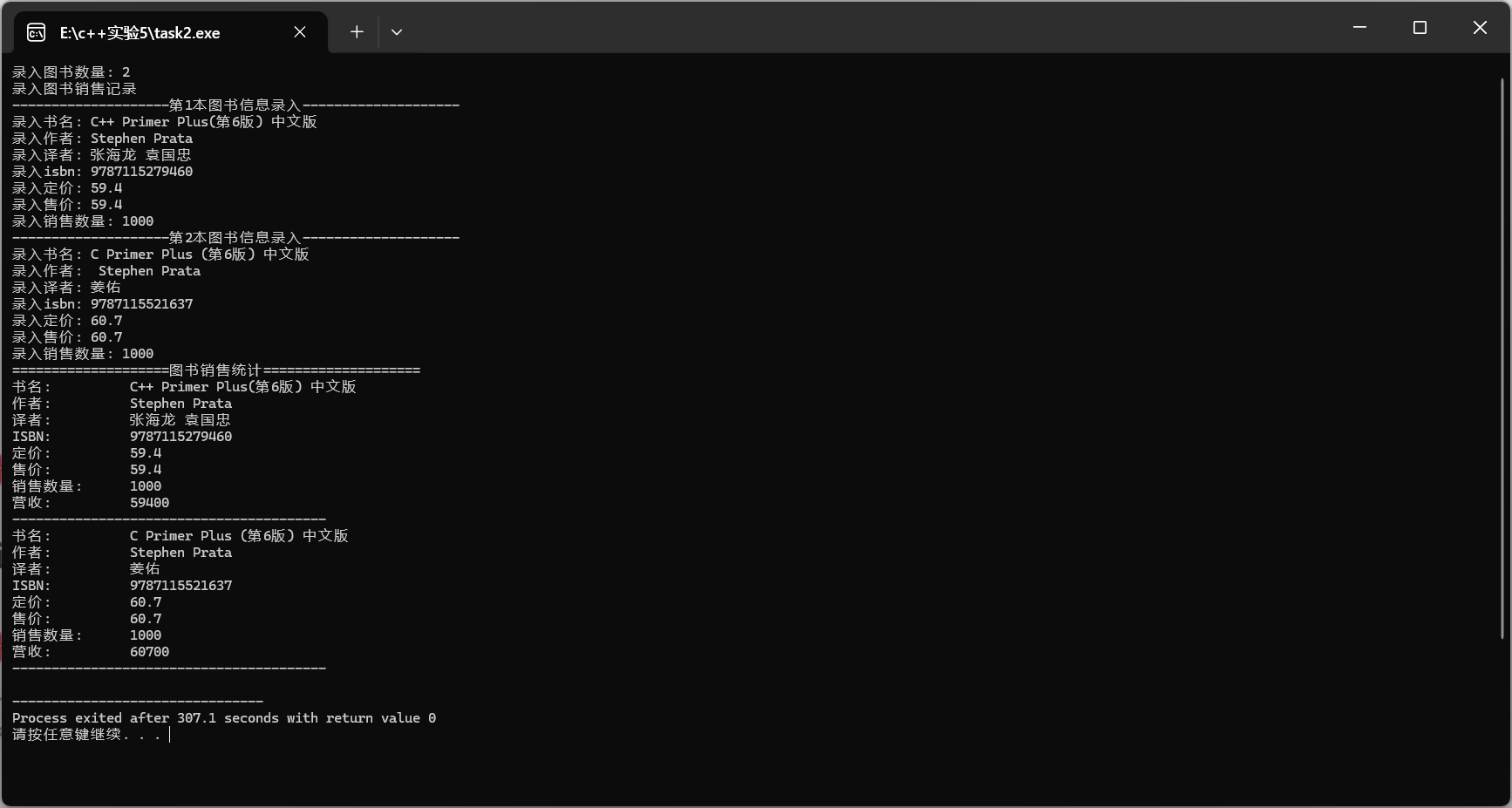The height and width of the screenshot is (808, 1512).
Task: Click output title 'C Primer Plus (第6版) 中文版' after 书名
Action: [239, 536]
